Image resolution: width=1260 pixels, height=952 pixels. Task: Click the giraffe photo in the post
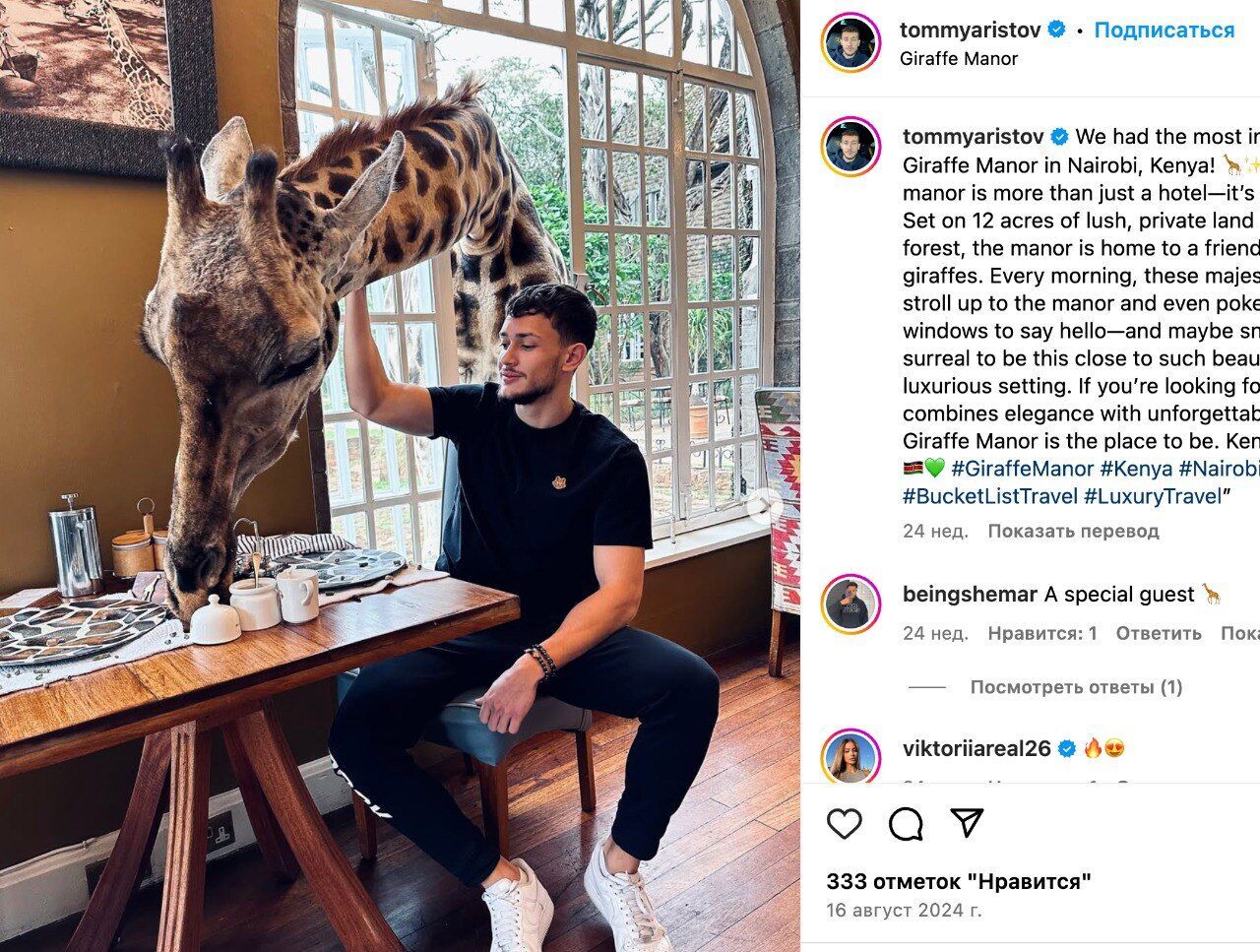coord(400,476)
